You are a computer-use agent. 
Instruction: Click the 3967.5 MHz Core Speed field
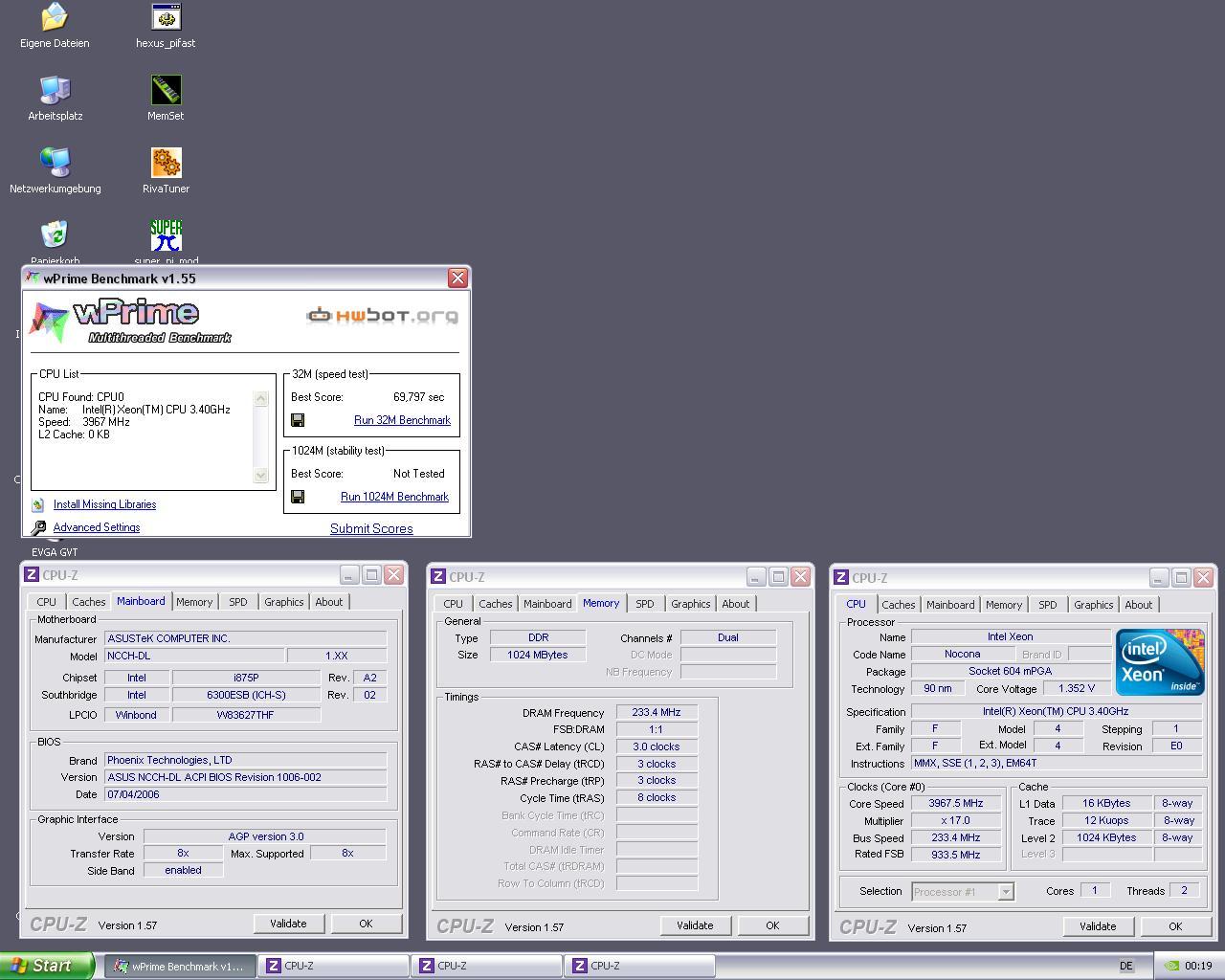[955, 804]
